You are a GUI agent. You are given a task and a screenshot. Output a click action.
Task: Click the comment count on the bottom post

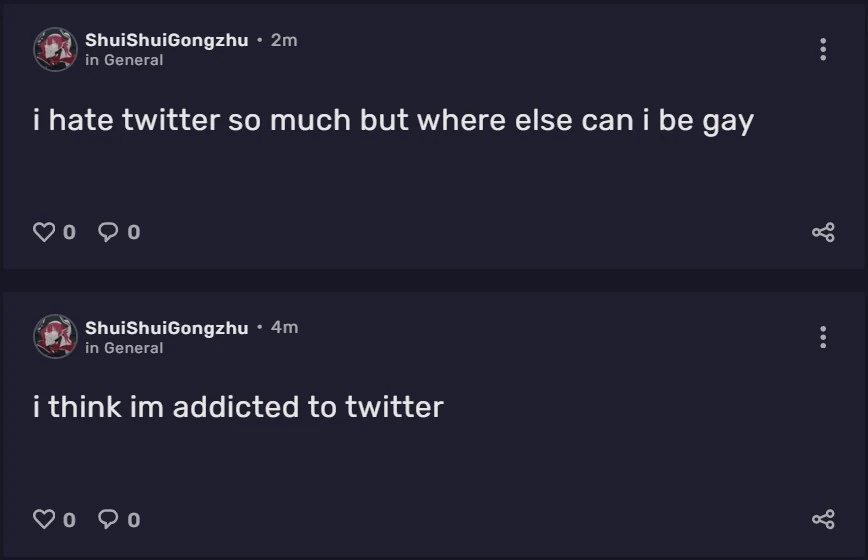[x=134, y=520]
